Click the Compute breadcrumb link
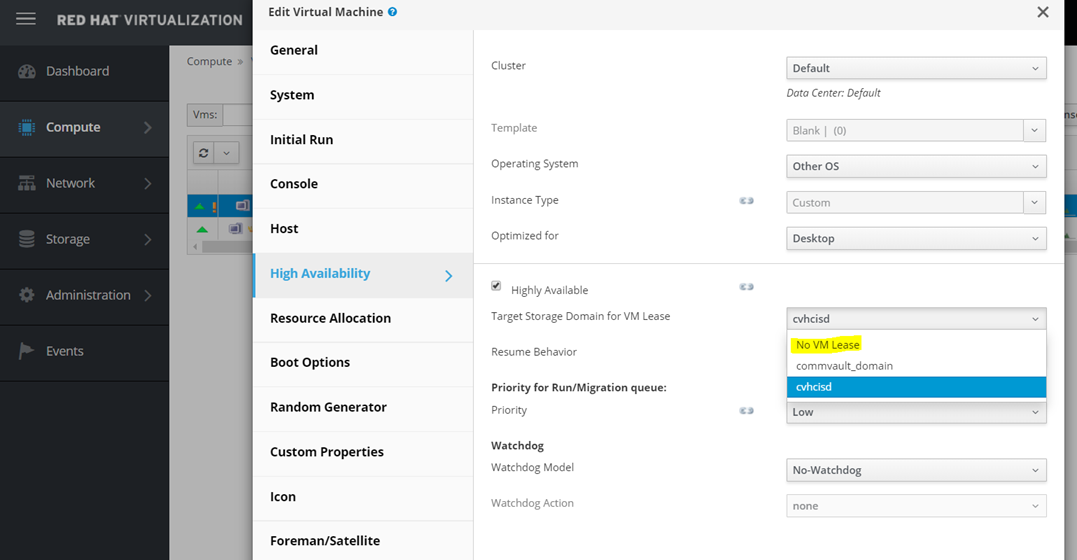This screenshot has width=1077, height=560. coord(209,61)
